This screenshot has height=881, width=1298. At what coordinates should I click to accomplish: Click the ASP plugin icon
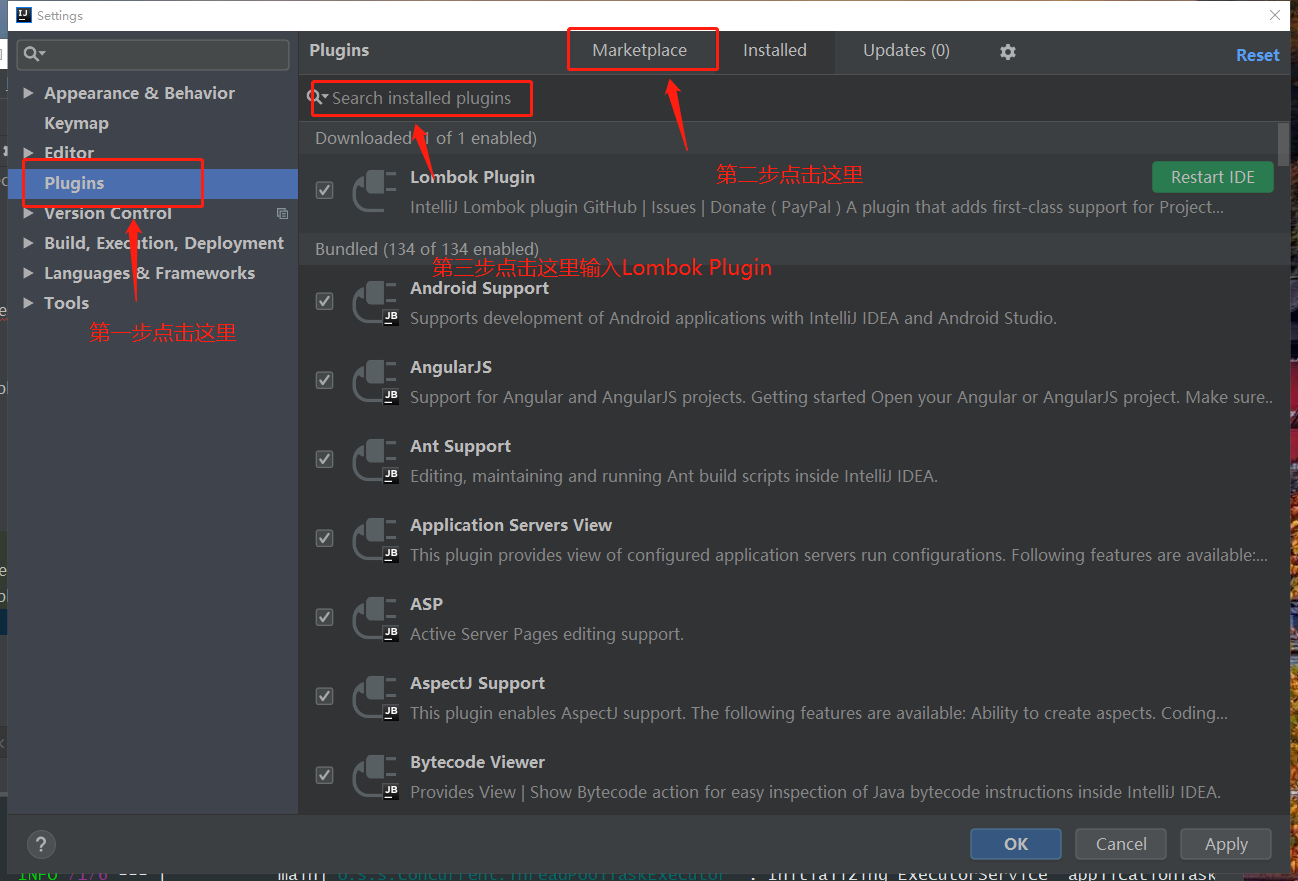tap(374, 618)
